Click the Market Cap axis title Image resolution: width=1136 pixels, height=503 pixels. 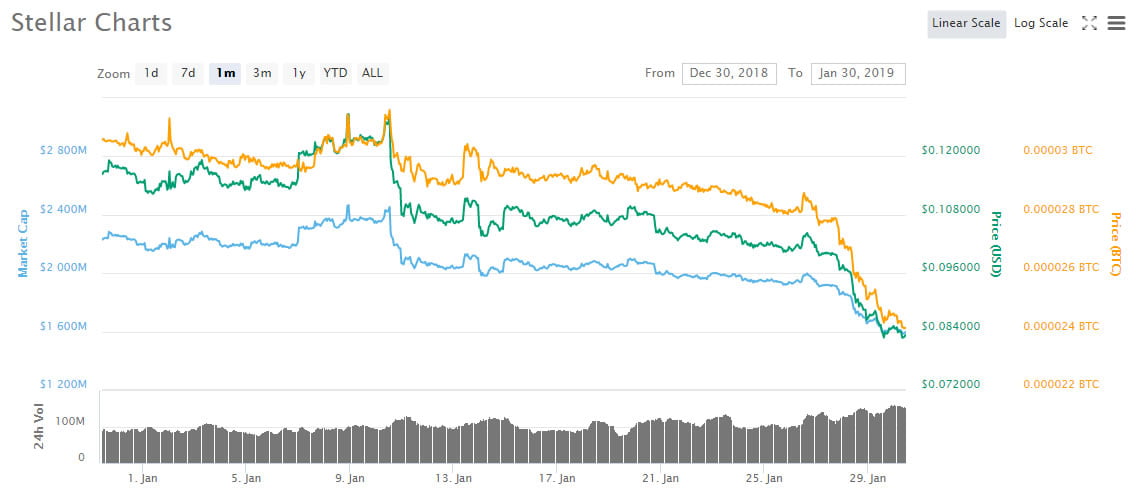tap(23, 244)
